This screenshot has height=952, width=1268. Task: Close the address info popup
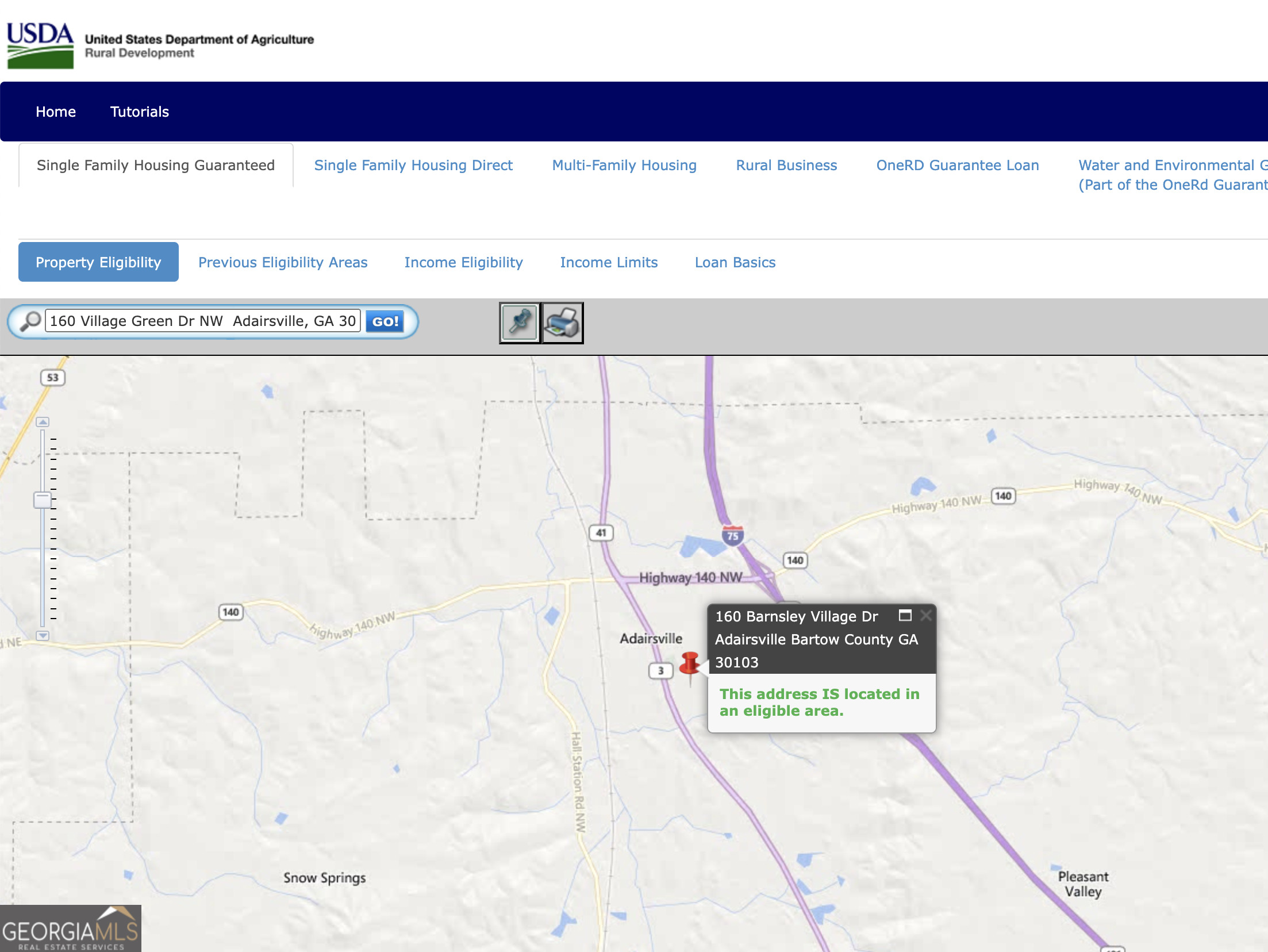tap(925, 616)
